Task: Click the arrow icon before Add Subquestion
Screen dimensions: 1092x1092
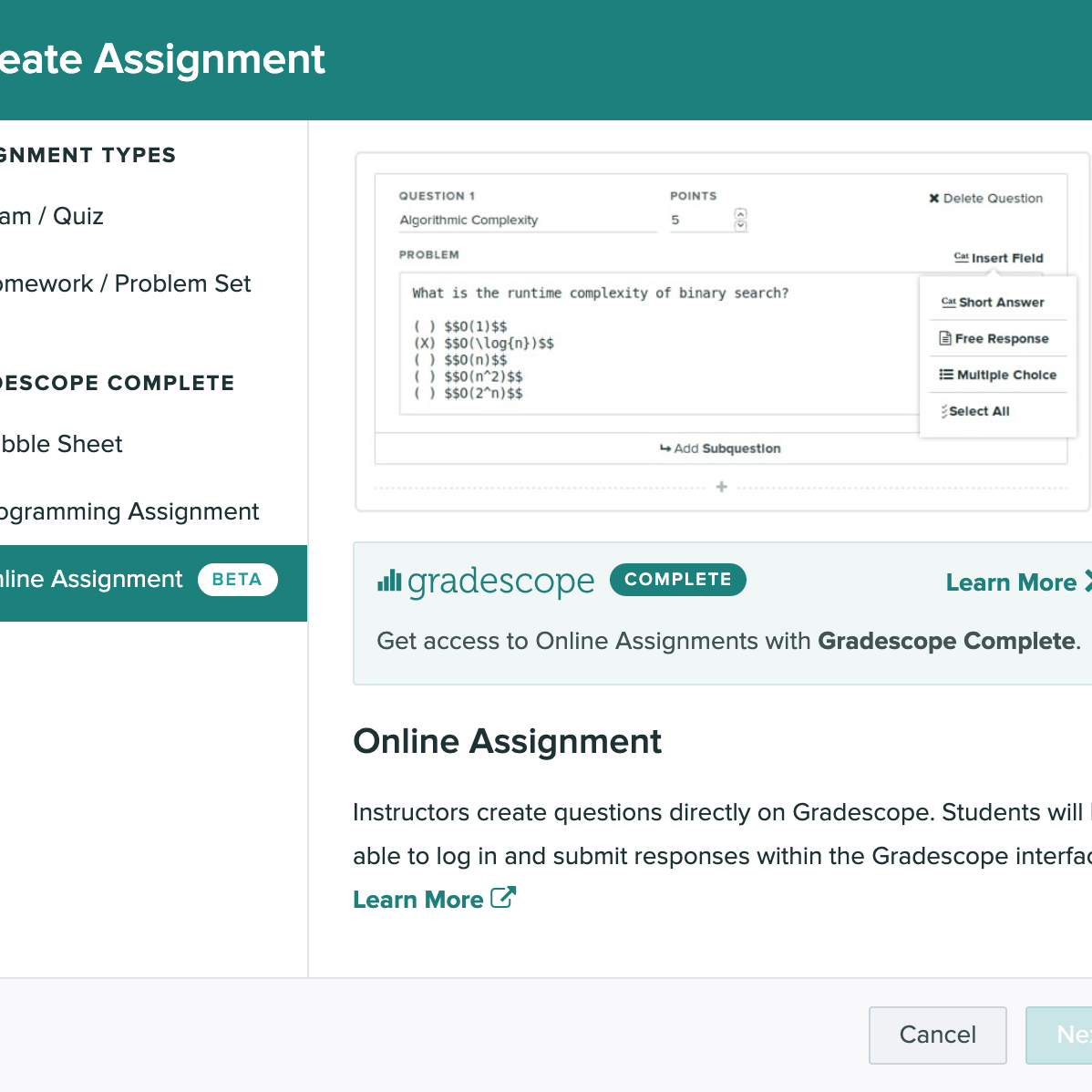Action: [665, 448]
